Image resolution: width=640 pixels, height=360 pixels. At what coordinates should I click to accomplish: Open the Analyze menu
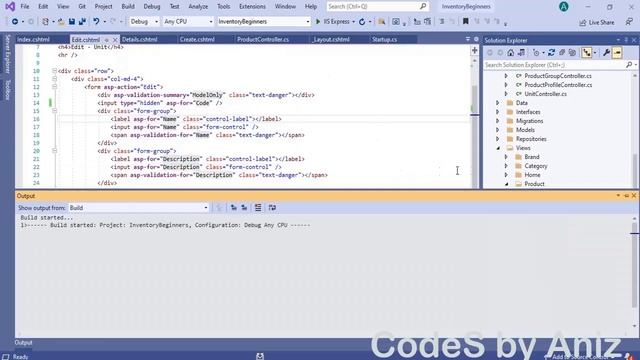(198, 7)
